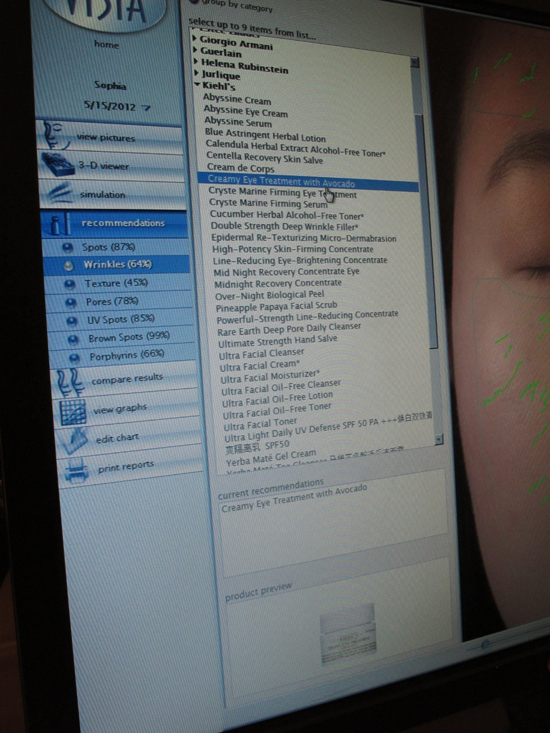Click the product list scroll up arrow
This screenshot has height=733, width=550.
pos(414,62)
